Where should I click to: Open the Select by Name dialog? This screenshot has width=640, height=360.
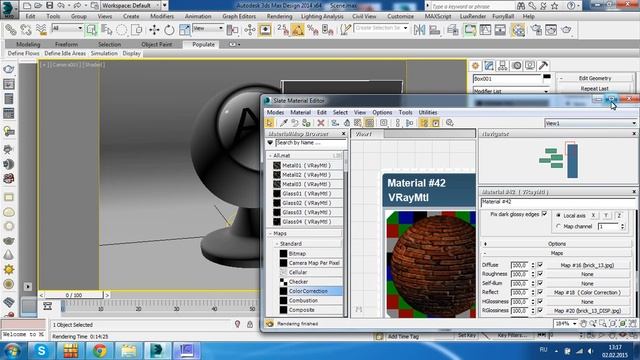click(x=107, y=30)
